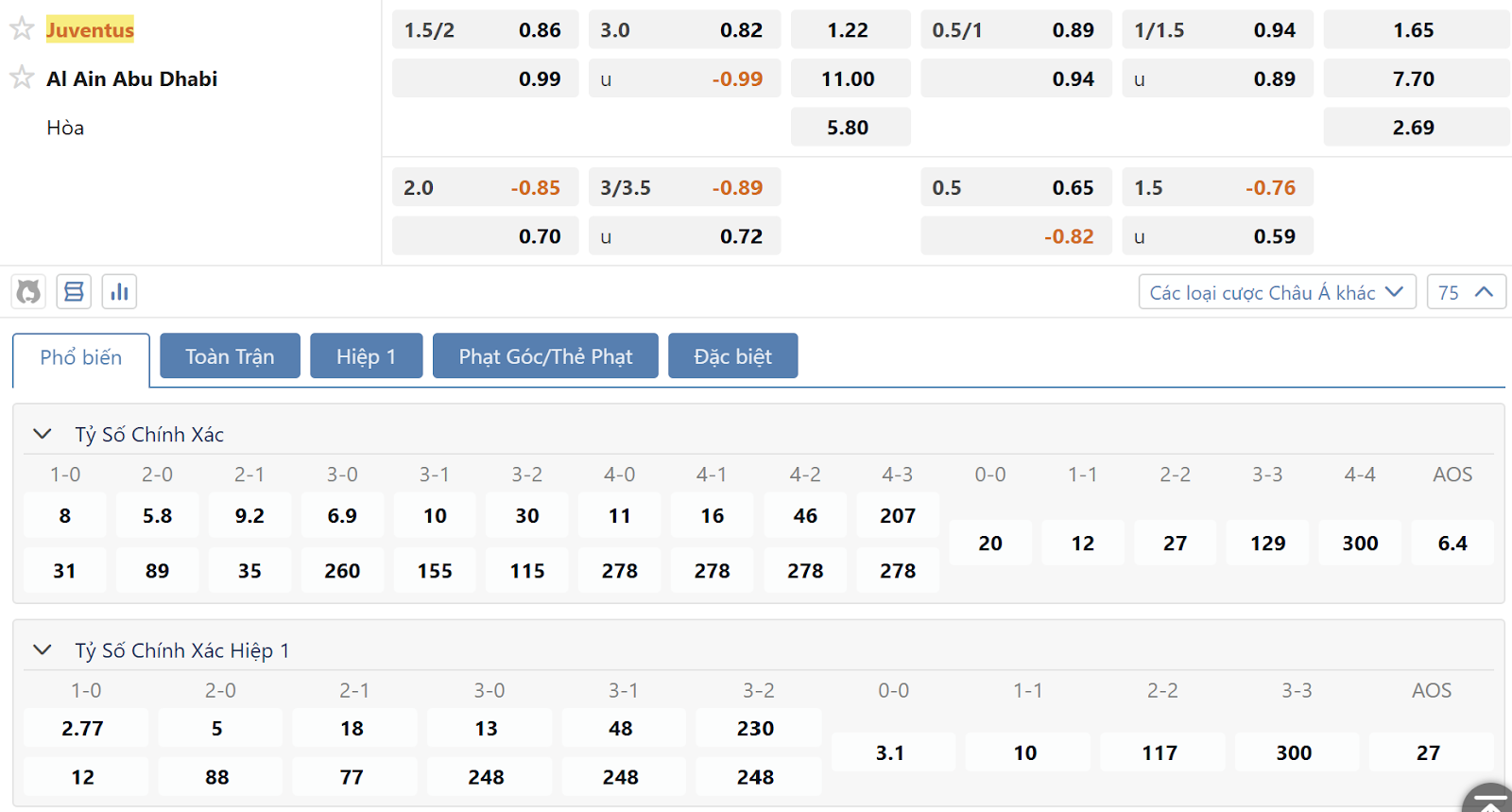Pick handicap 1.5/2 odds 0.86
Viewport: 1512px width, 812px height.
(x=485, y=30)
